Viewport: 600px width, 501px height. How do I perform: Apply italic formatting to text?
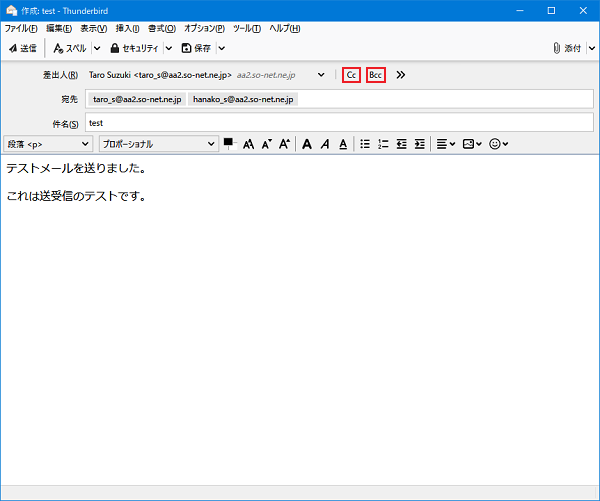point(325,144)
